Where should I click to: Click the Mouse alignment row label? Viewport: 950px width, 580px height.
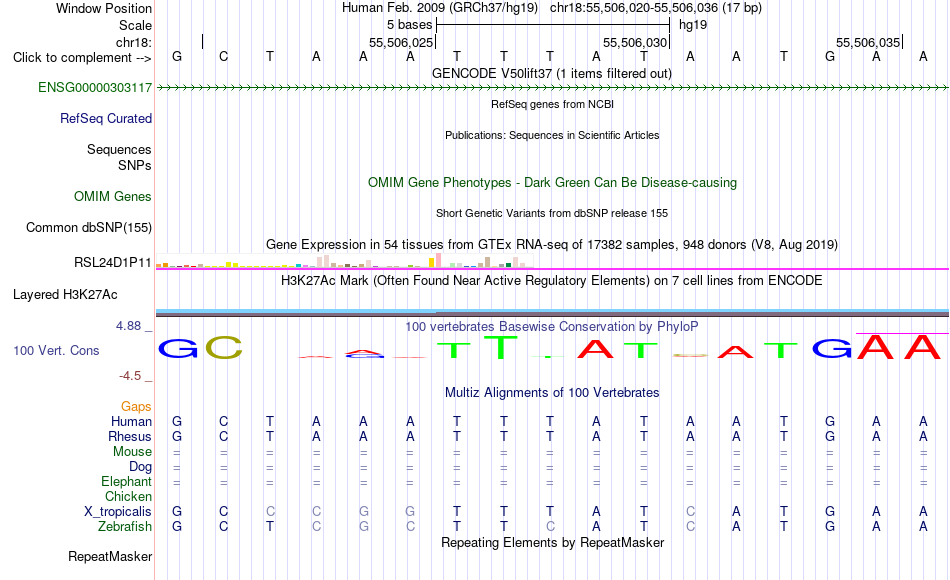(132, 452)
